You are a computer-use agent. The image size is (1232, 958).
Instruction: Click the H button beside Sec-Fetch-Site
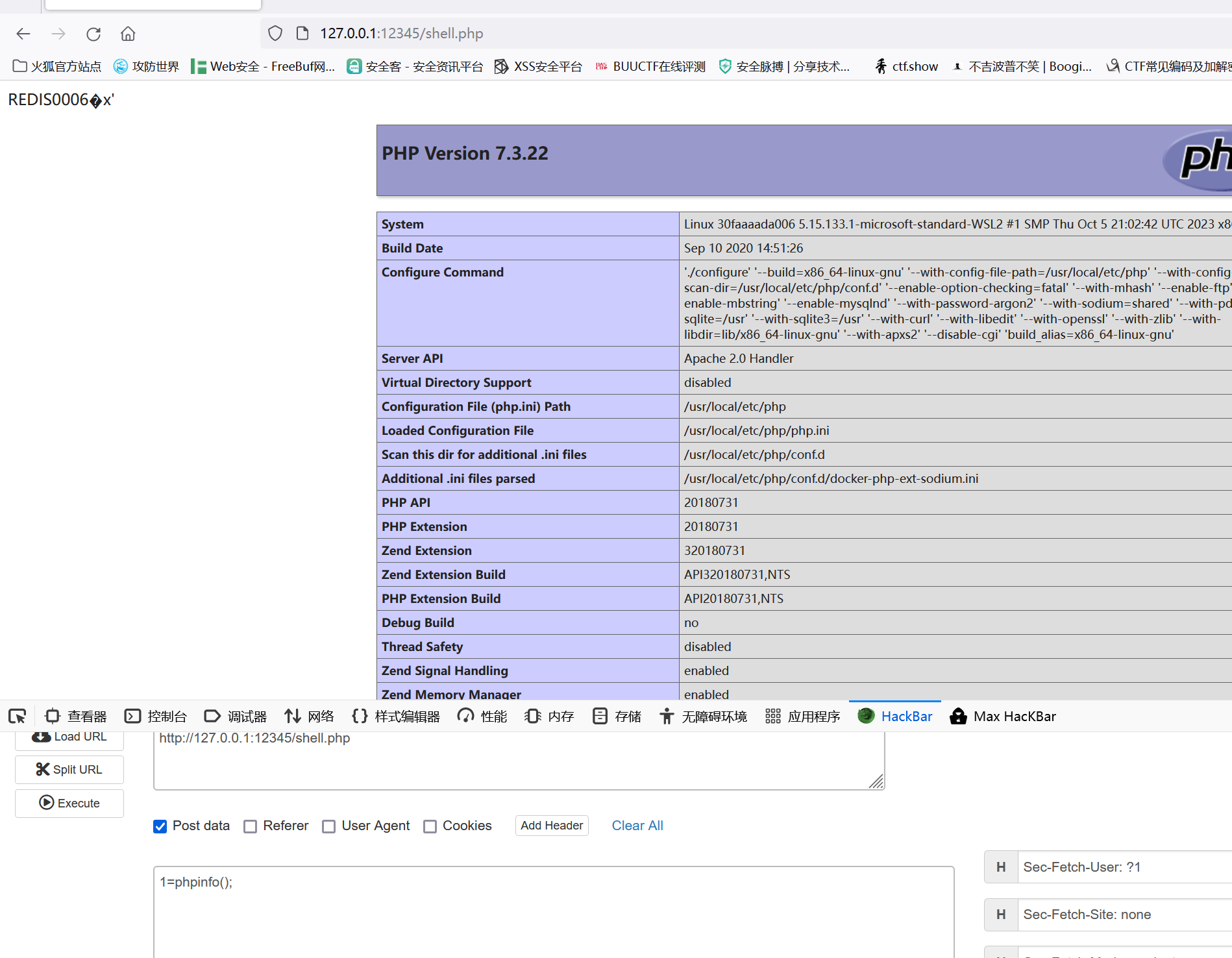coord(1001,915)
